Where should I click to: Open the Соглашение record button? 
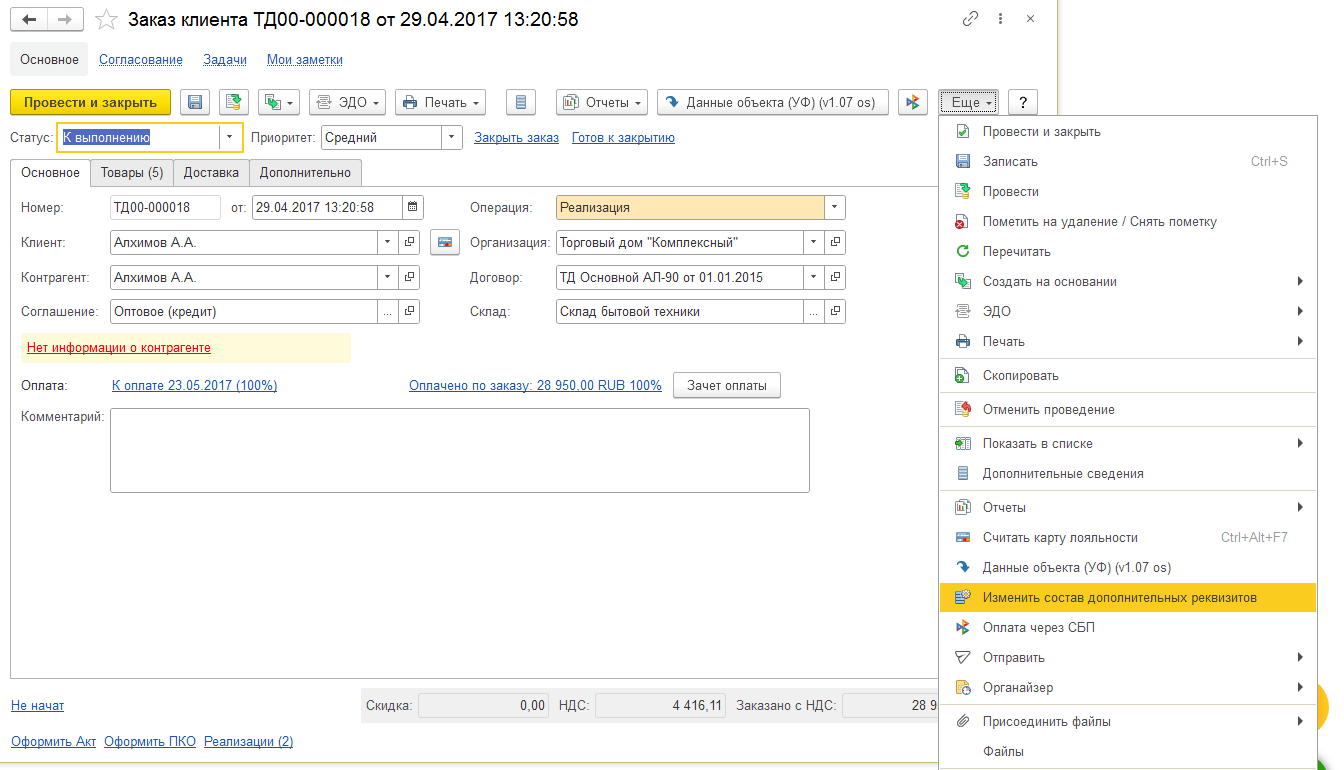point(409,312)
